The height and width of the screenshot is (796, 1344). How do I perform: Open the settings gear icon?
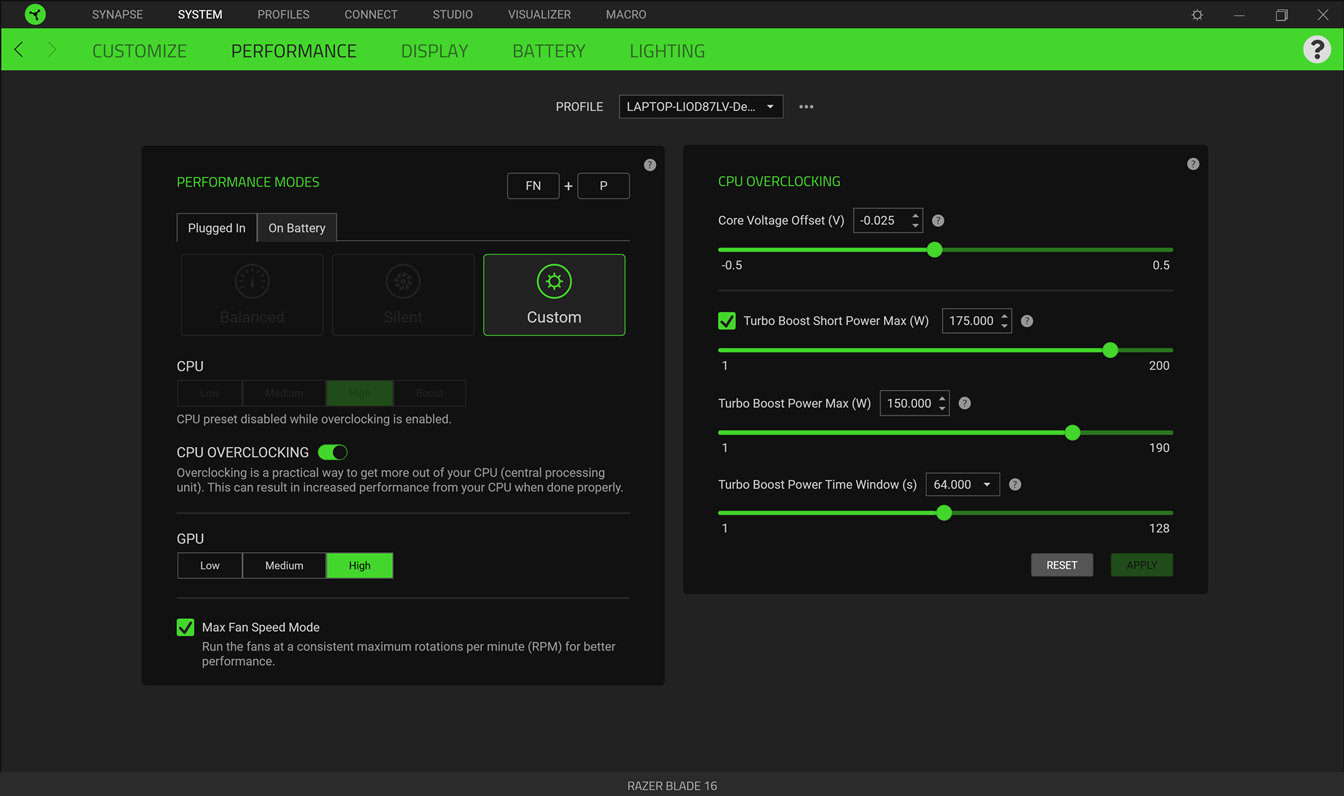click(1197, 15)
